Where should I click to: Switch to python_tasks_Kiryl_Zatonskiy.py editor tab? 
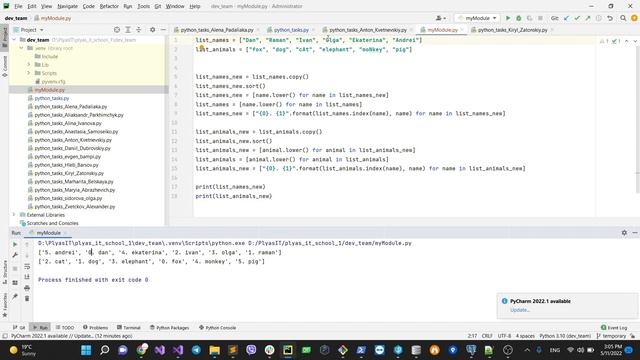click(x=512, y=30)
